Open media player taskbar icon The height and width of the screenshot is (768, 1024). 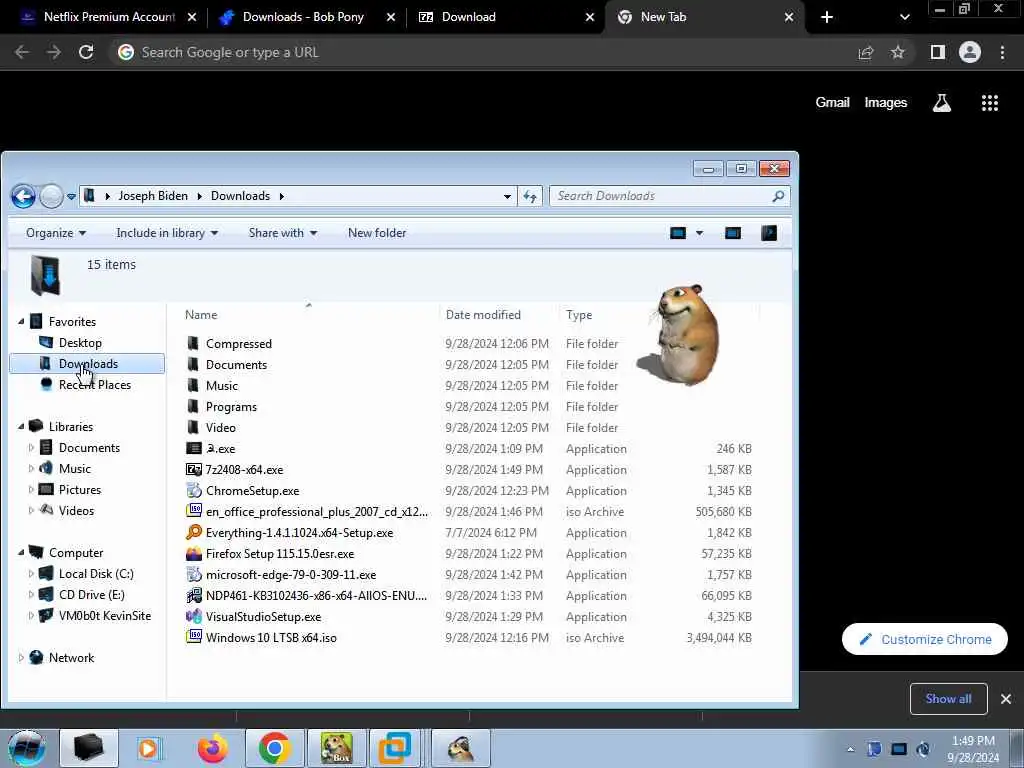[149, 748]
